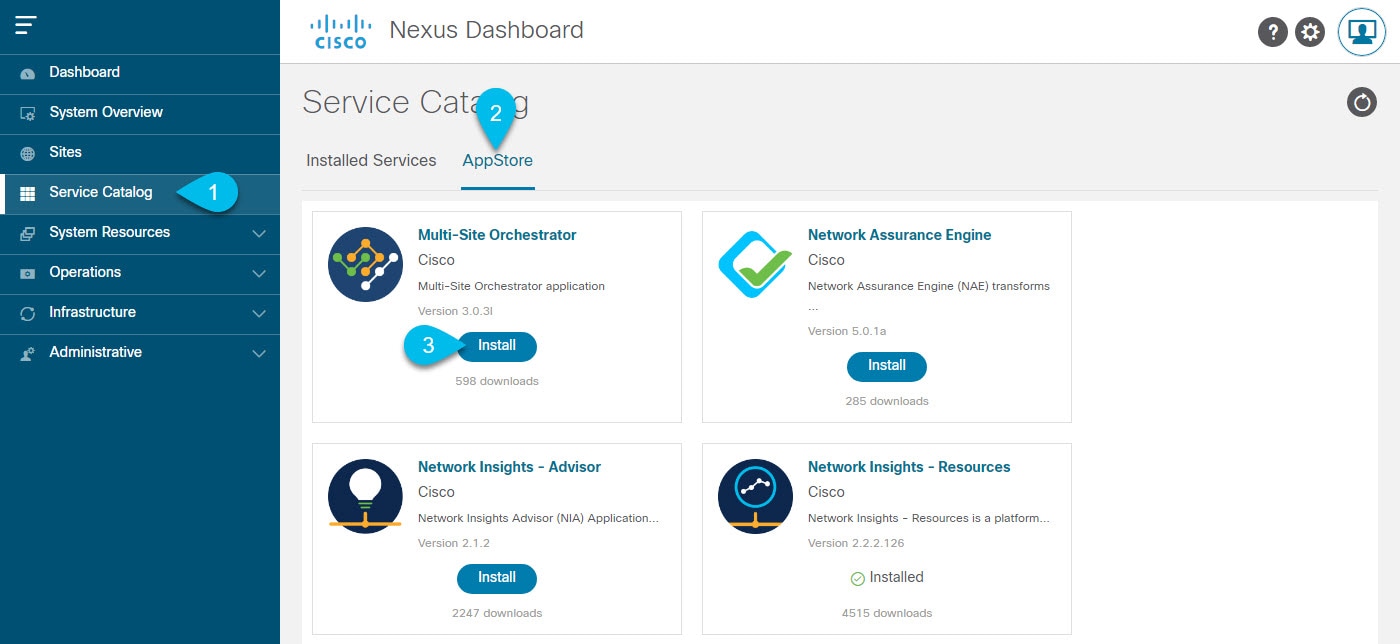Expand the Infrastructure menu chevron

[259, 313]
